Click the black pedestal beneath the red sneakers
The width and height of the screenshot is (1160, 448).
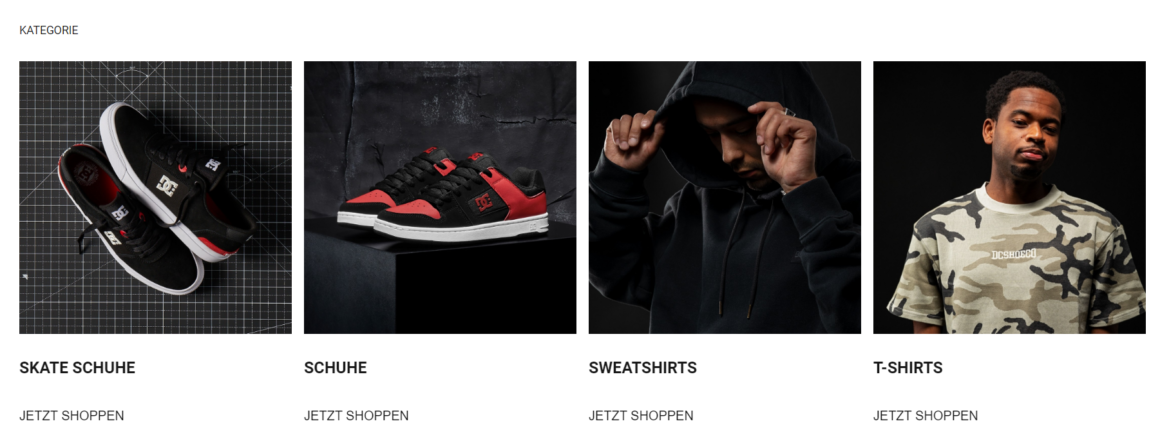coord(440,281)
